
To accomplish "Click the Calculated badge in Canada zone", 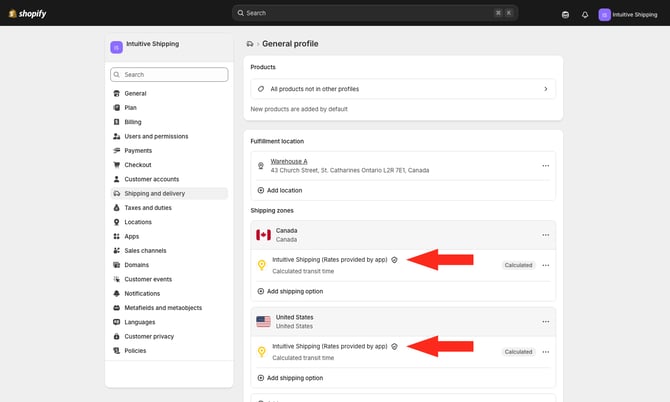I will tap(518, 266).
